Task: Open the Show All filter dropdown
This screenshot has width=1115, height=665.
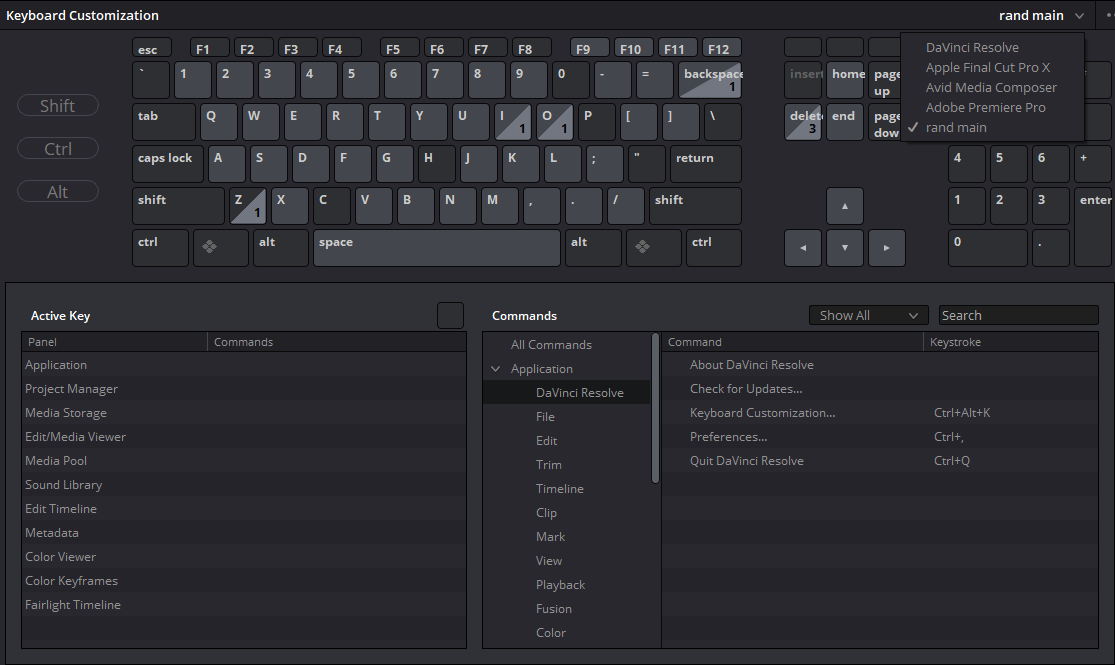Action: coord(868,315)
